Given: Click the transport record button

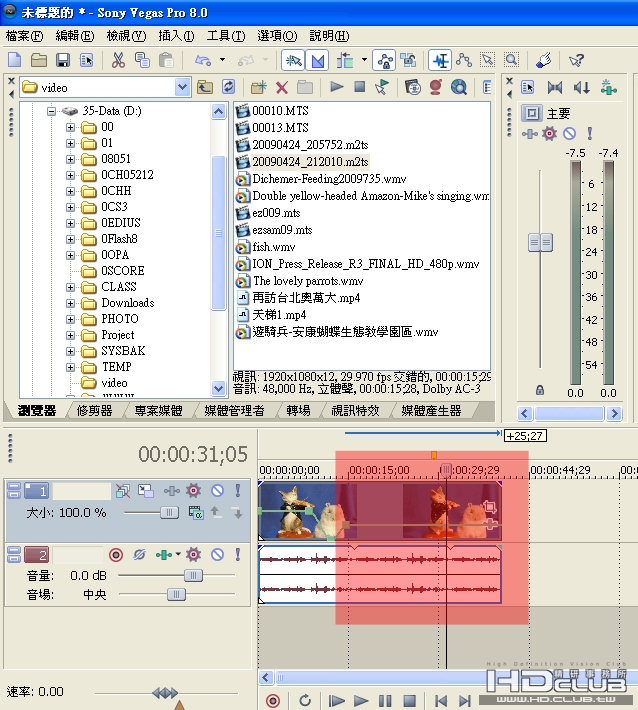Looking at the screenshot, I should pyautogui.click(x=273, y=700).
